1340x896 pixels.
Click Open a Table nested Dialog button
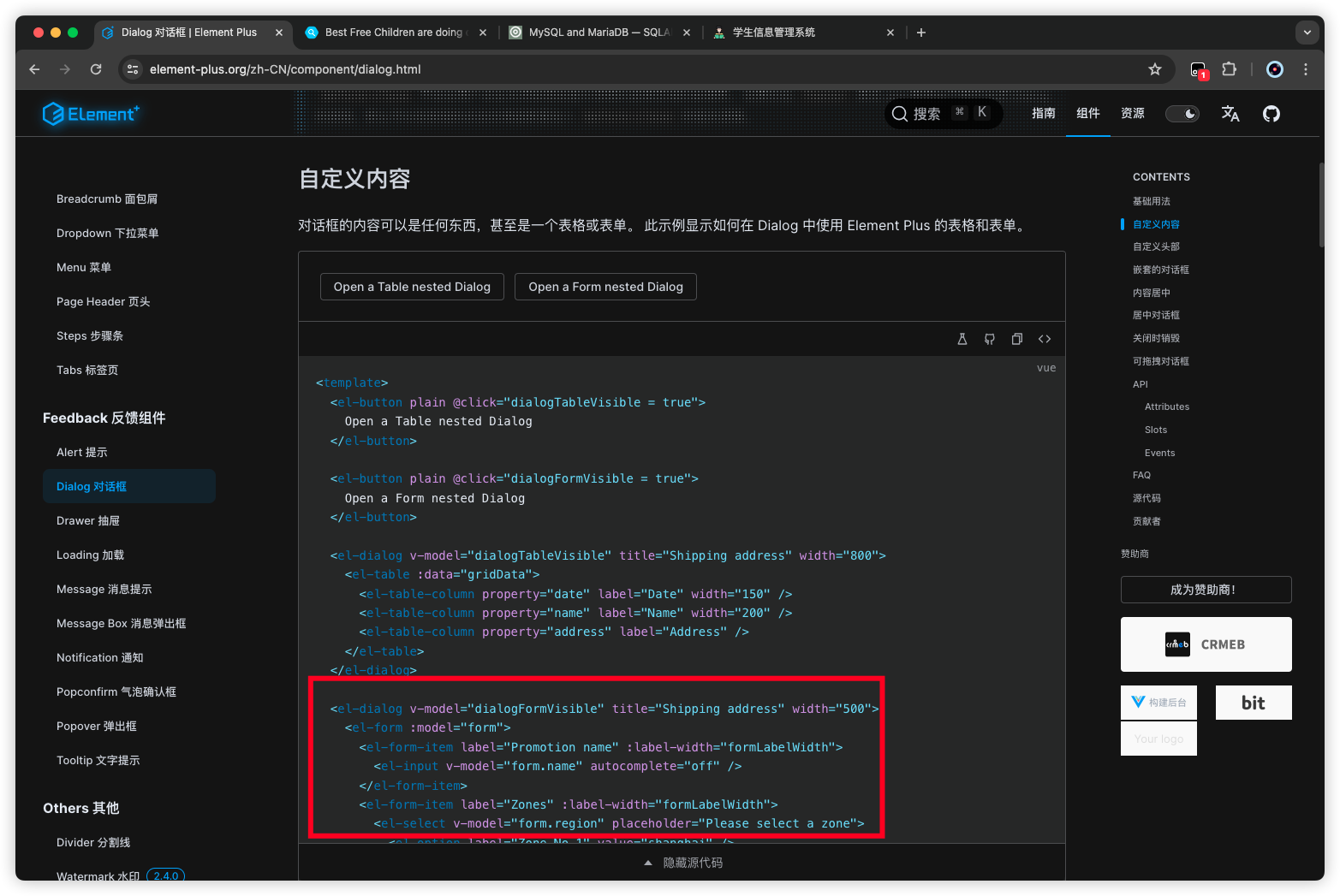pos(412,287)
